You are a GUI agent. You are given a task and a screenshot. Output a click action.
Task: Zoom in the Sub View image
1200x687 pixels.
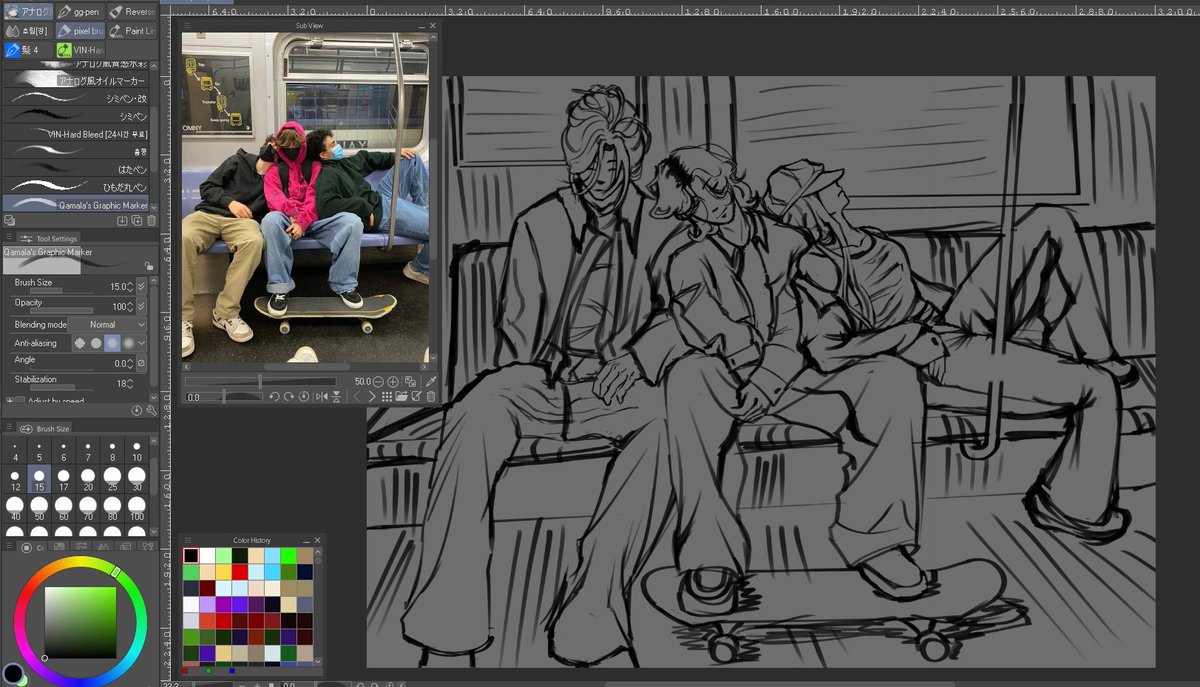tap(393, 381)
